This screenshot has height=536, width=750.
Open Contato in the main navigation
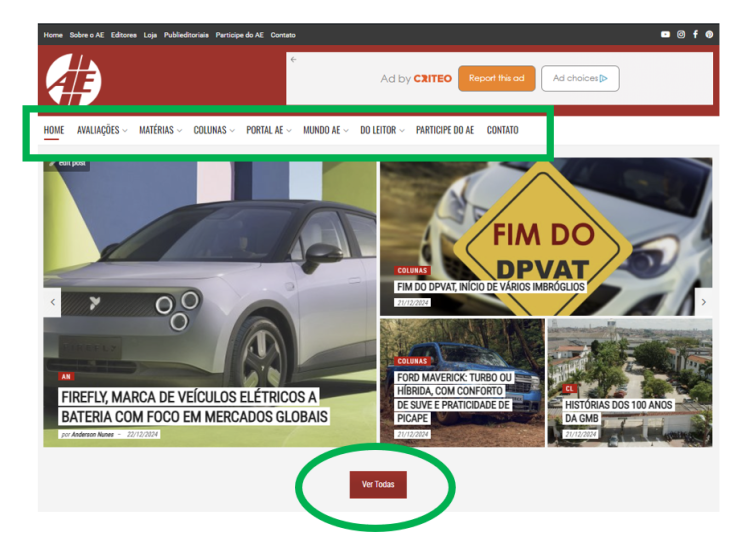click(x=502, y=130)
